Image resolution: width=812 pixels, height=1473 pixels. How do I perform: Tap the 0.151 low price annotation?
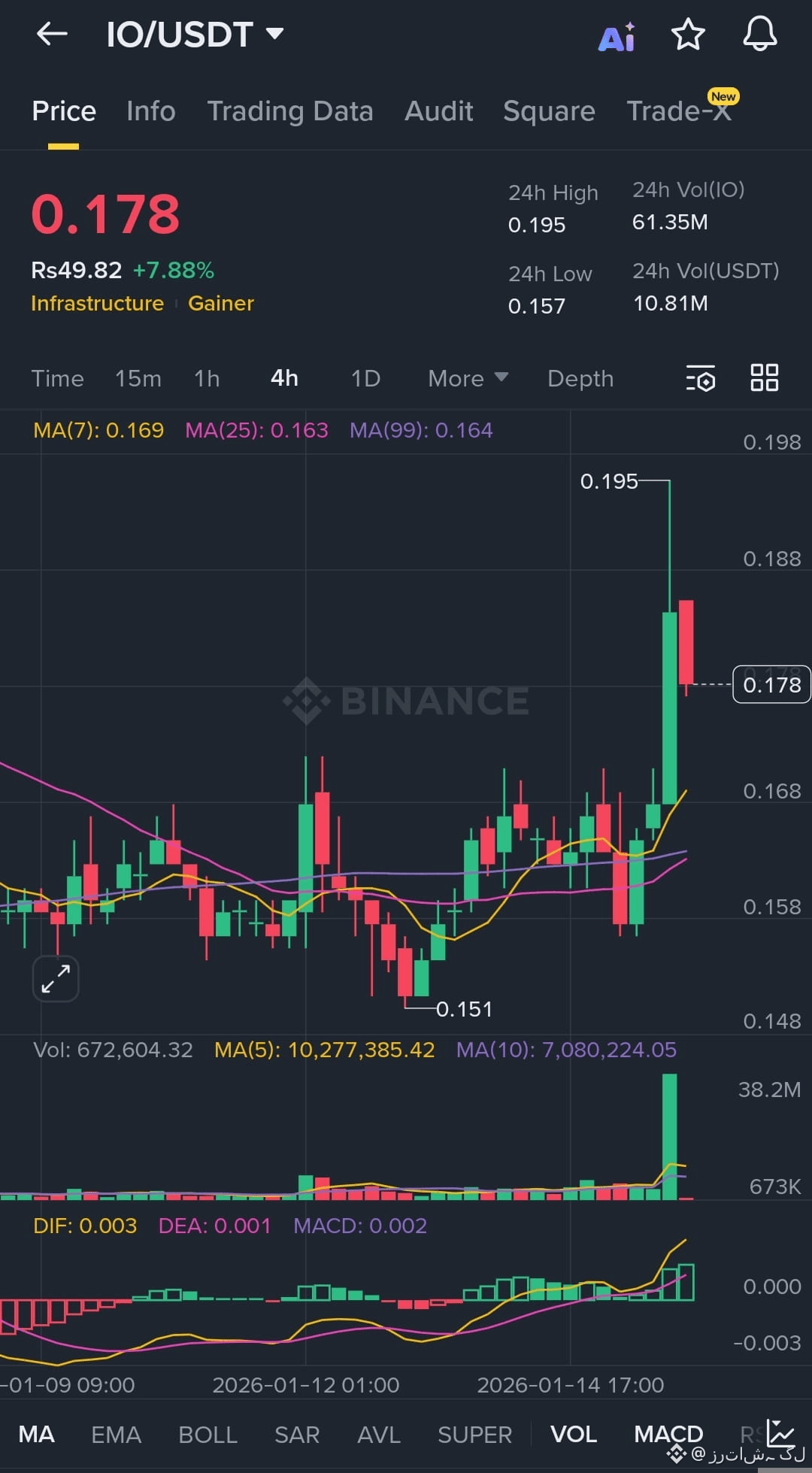(464, 1009)
